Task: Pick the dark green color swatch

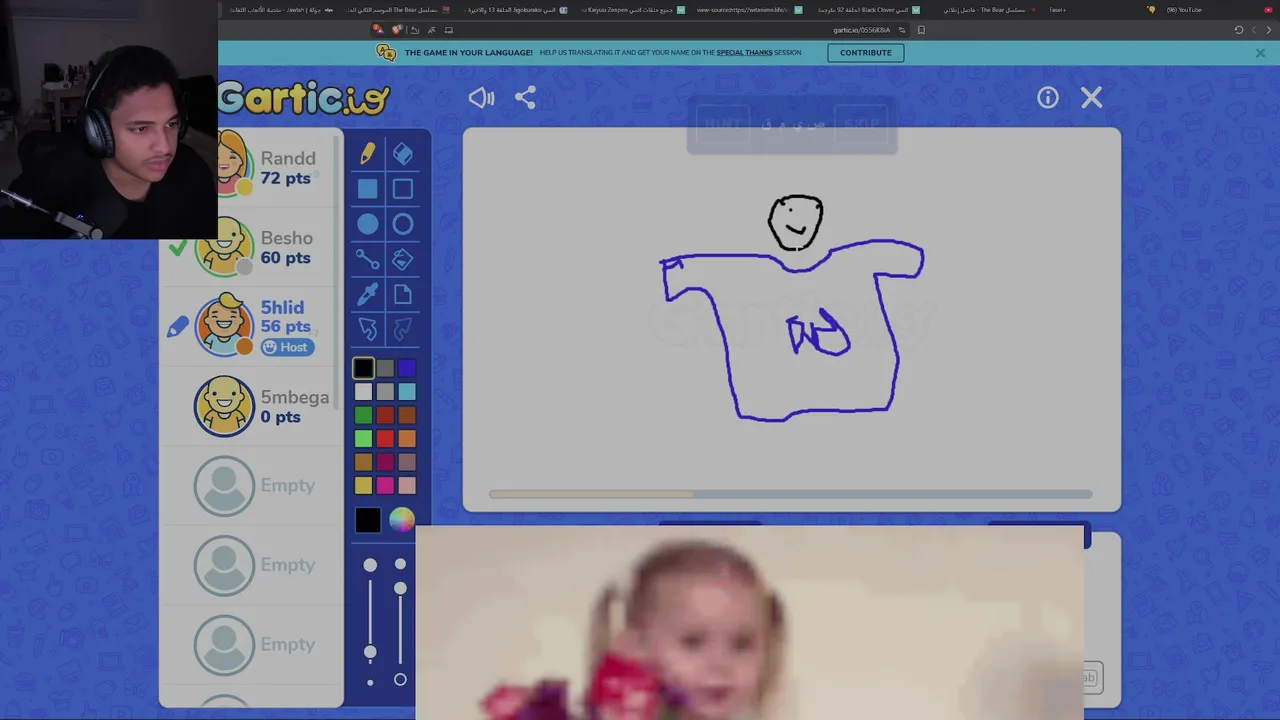Action: coord(363,415)
